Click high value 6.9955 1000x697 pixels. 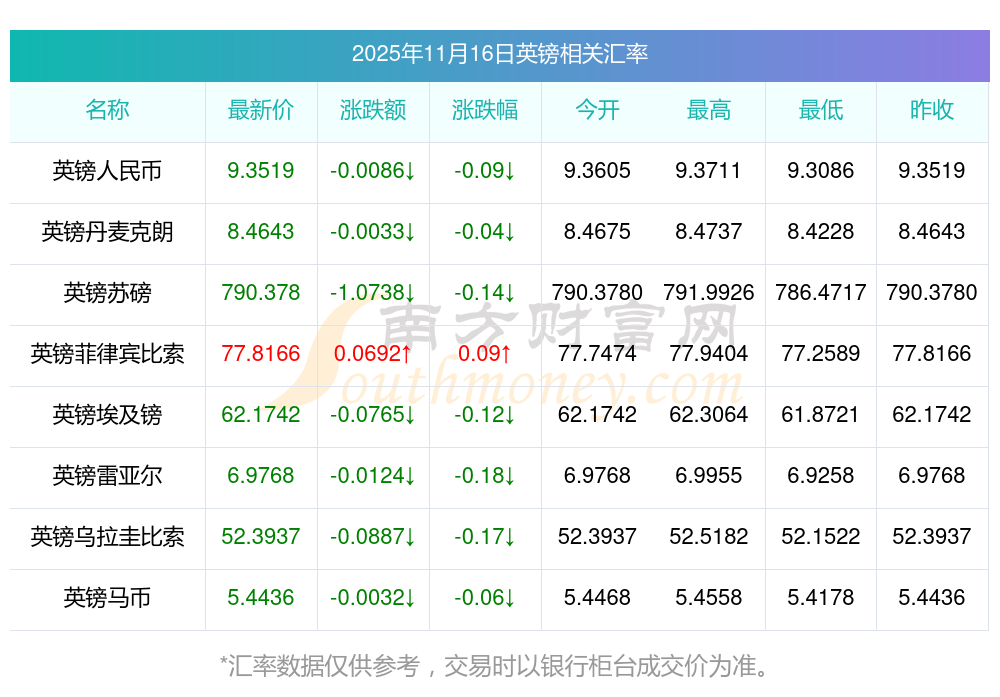coord(709,476)
